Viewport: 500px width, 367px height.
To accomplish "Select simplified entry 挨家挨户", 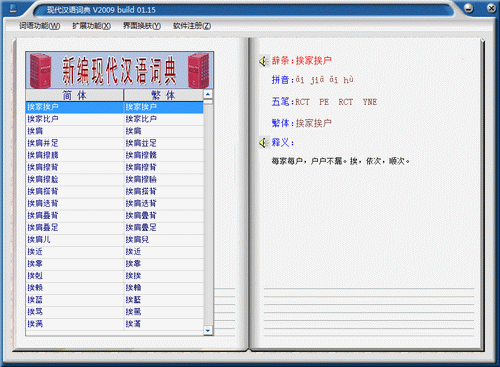I will pos(75,107).
